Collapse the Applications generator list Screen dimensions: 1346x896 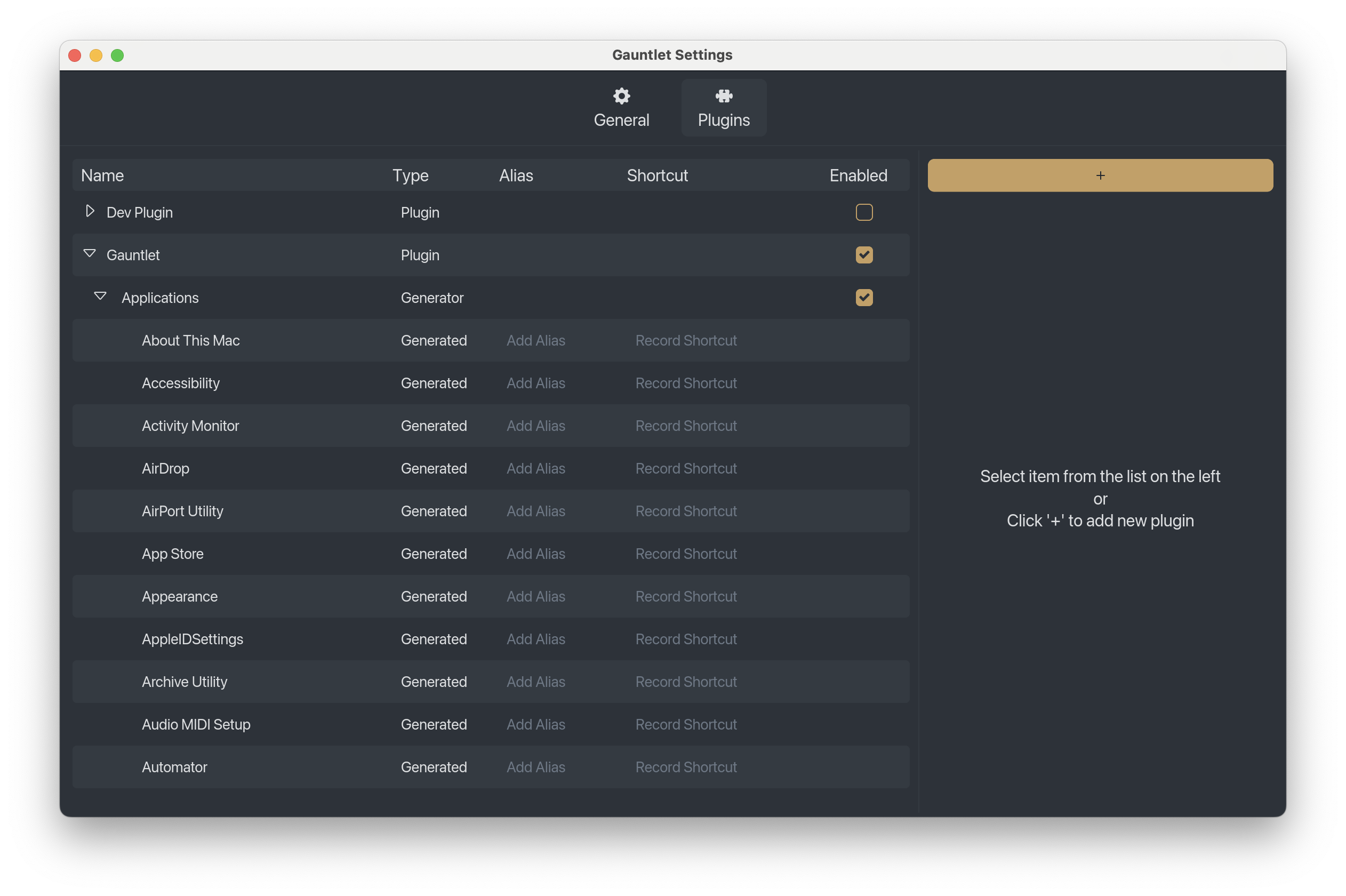pyautogui.click(x=101, y=297)
